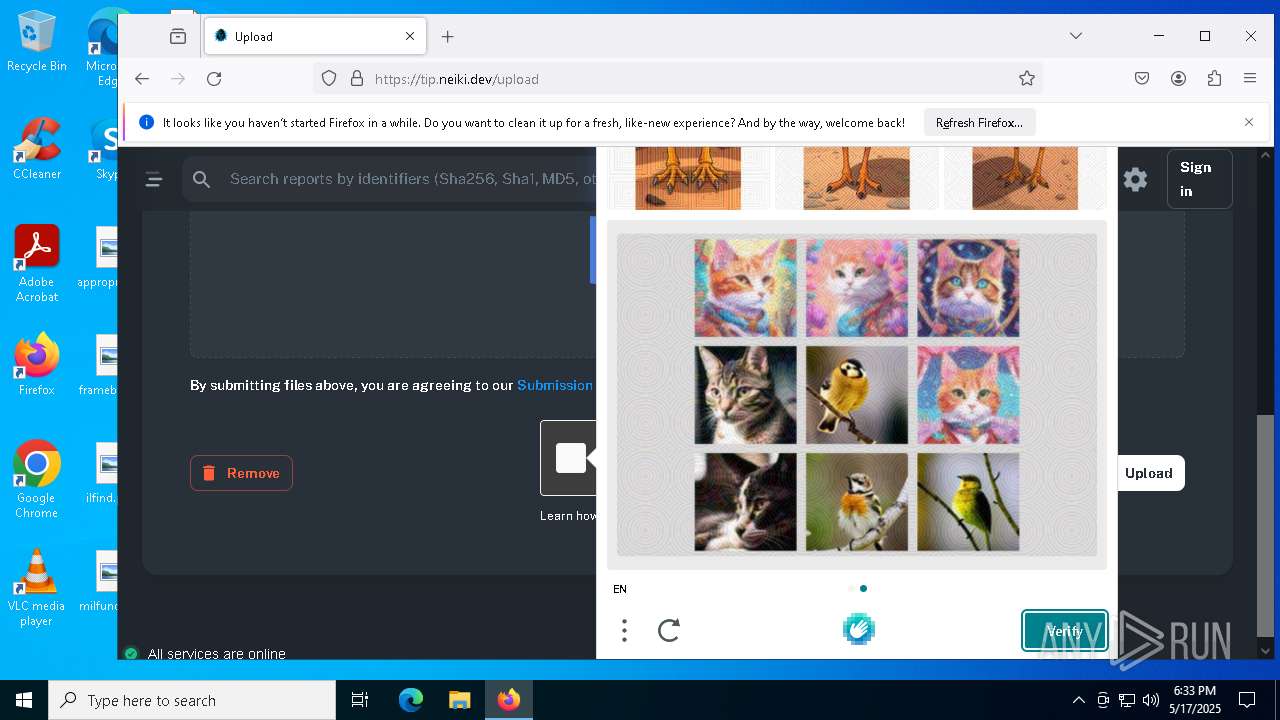This screenshot has width=1280, height=720.
Task: Click the hCaptcha hand logo
Action: 859,629
